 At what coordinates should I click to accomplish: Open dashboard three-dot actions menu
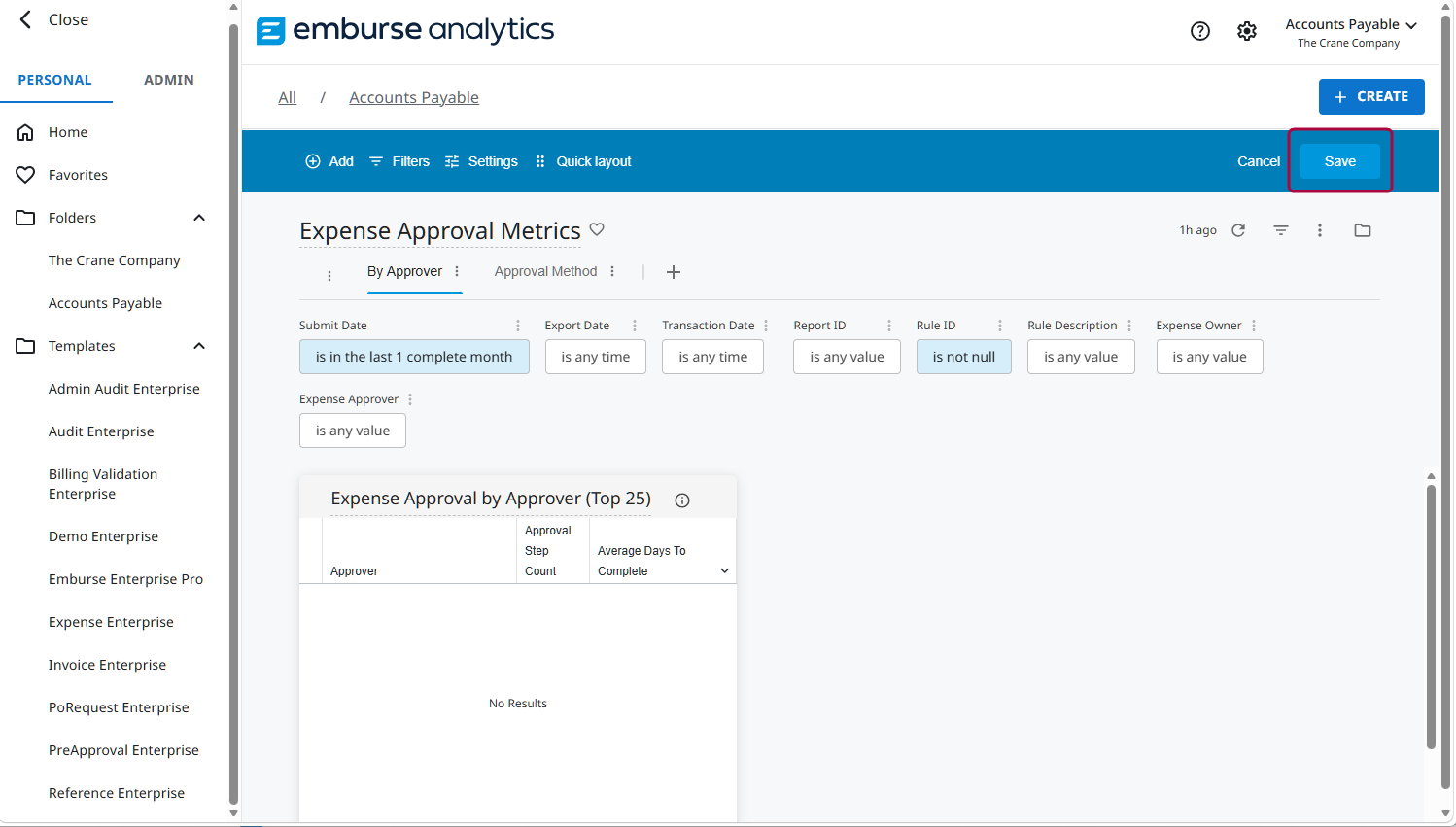coord(1320,230)
